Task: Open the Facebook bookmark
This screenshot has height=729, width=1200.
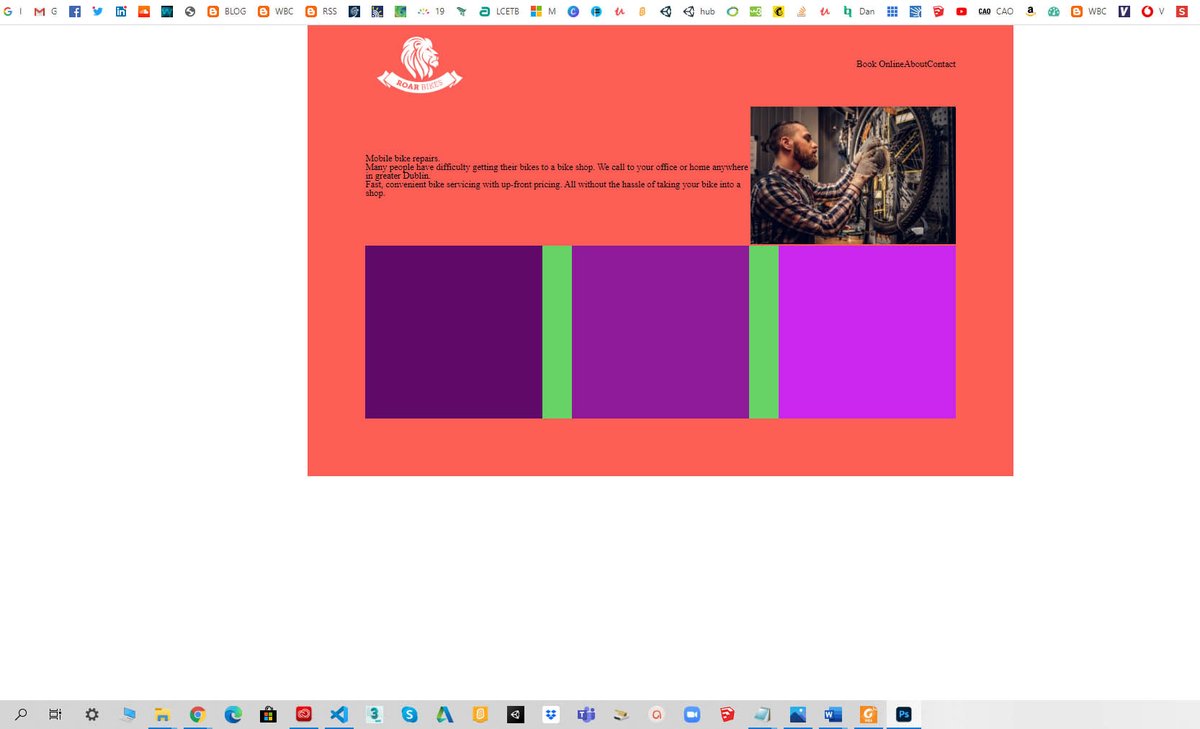Action: pyautogui.click(x=75, y=11)
